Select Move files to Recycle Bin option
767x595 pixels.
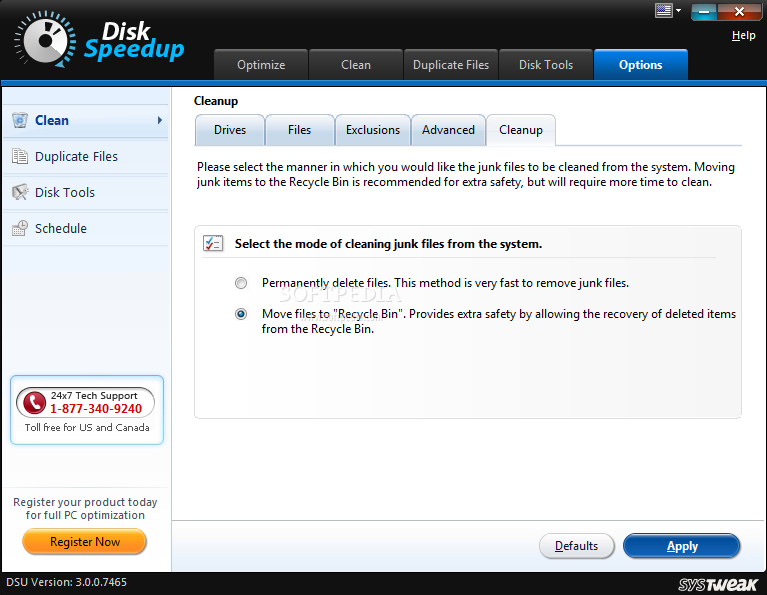point(241,314)
